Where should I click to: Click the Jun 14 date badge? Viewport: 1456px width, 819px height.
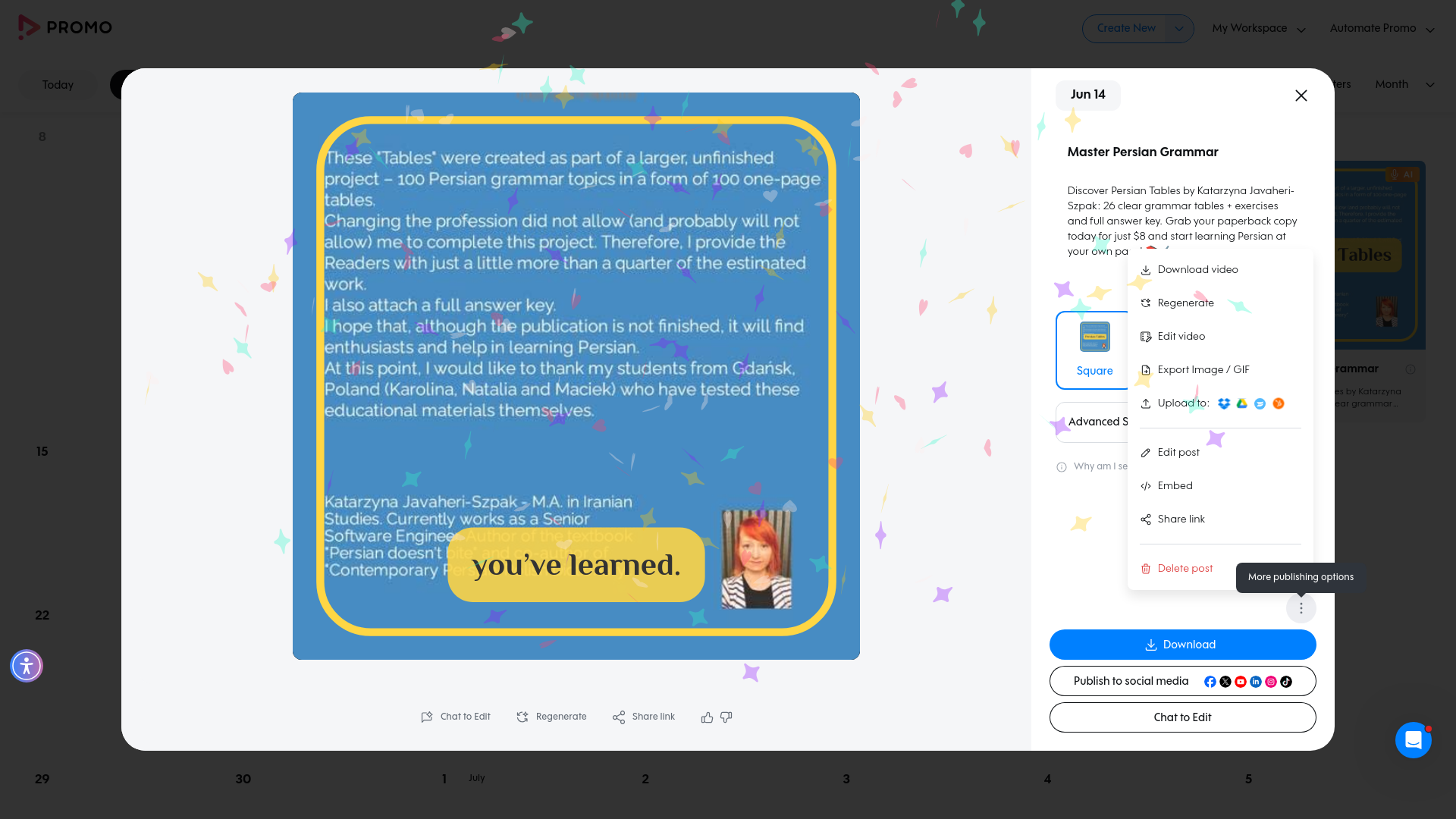point(1088,95)
